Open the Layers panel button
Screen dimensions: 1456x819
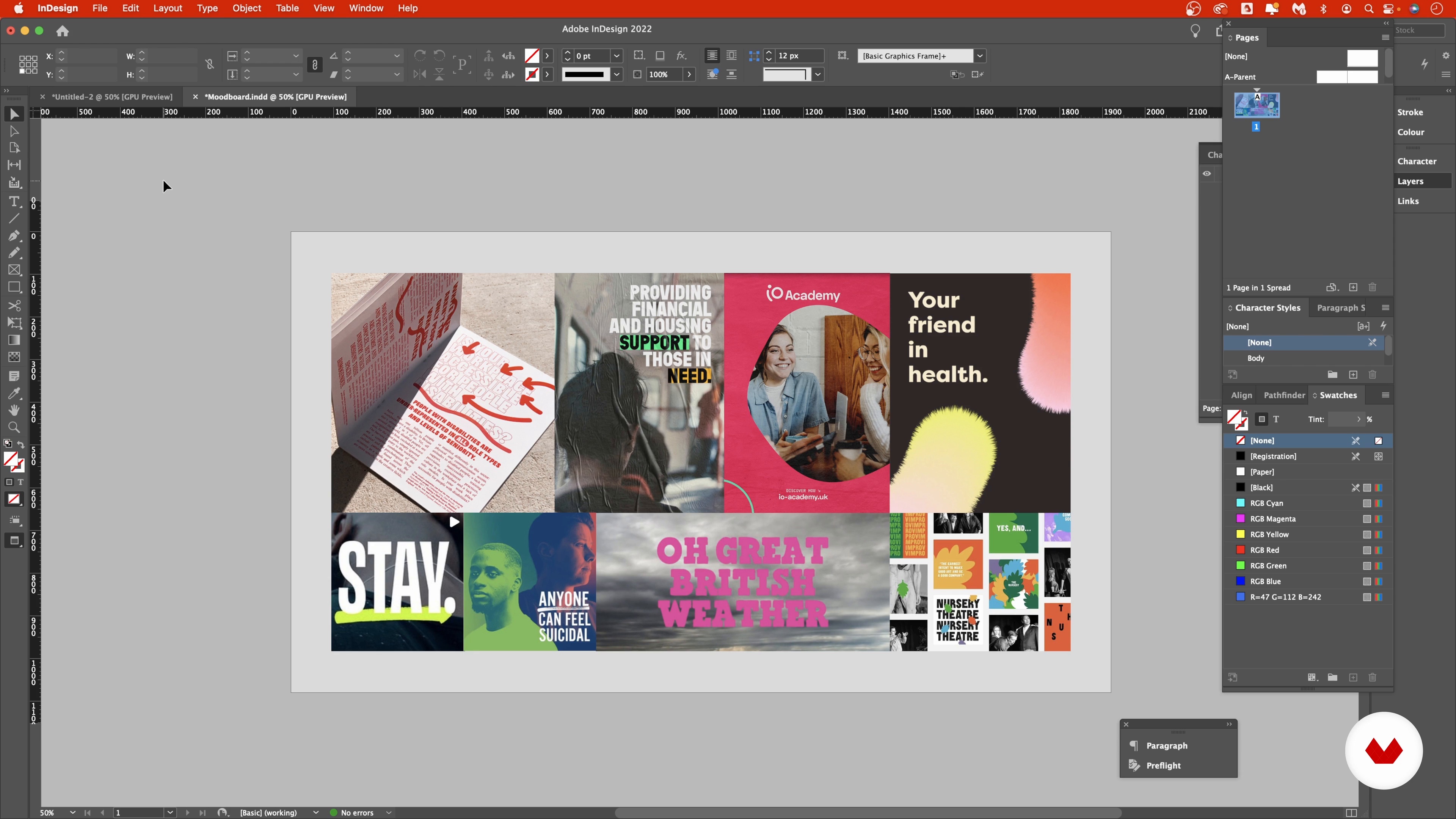pyautogui.click(x=1422, y=181)
